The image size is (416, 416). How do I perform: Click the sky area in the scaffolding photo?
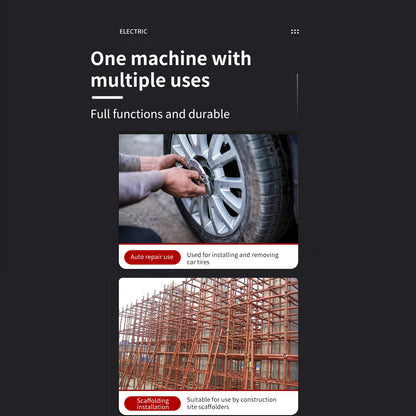pos(140,290)
